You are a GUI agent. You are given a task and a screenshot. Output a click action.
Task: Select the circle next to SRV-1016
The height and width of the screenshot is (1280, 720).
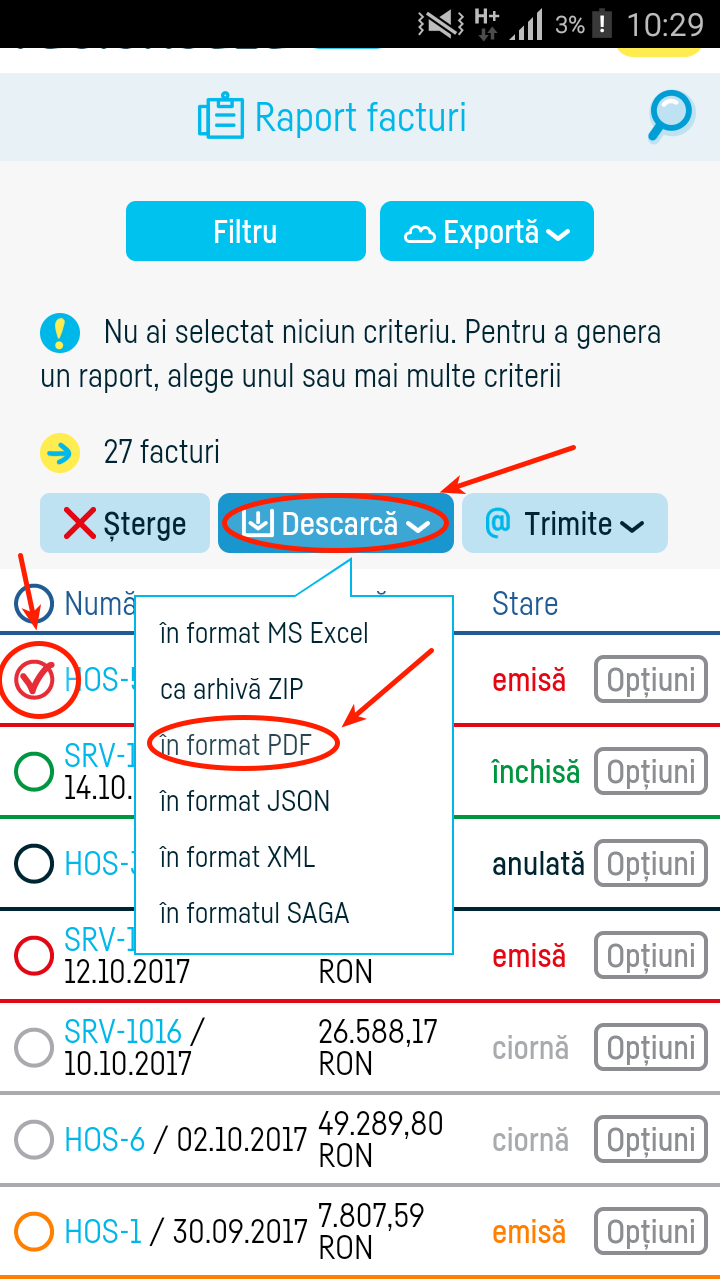pyautogui.click(x=33, y=1046)
